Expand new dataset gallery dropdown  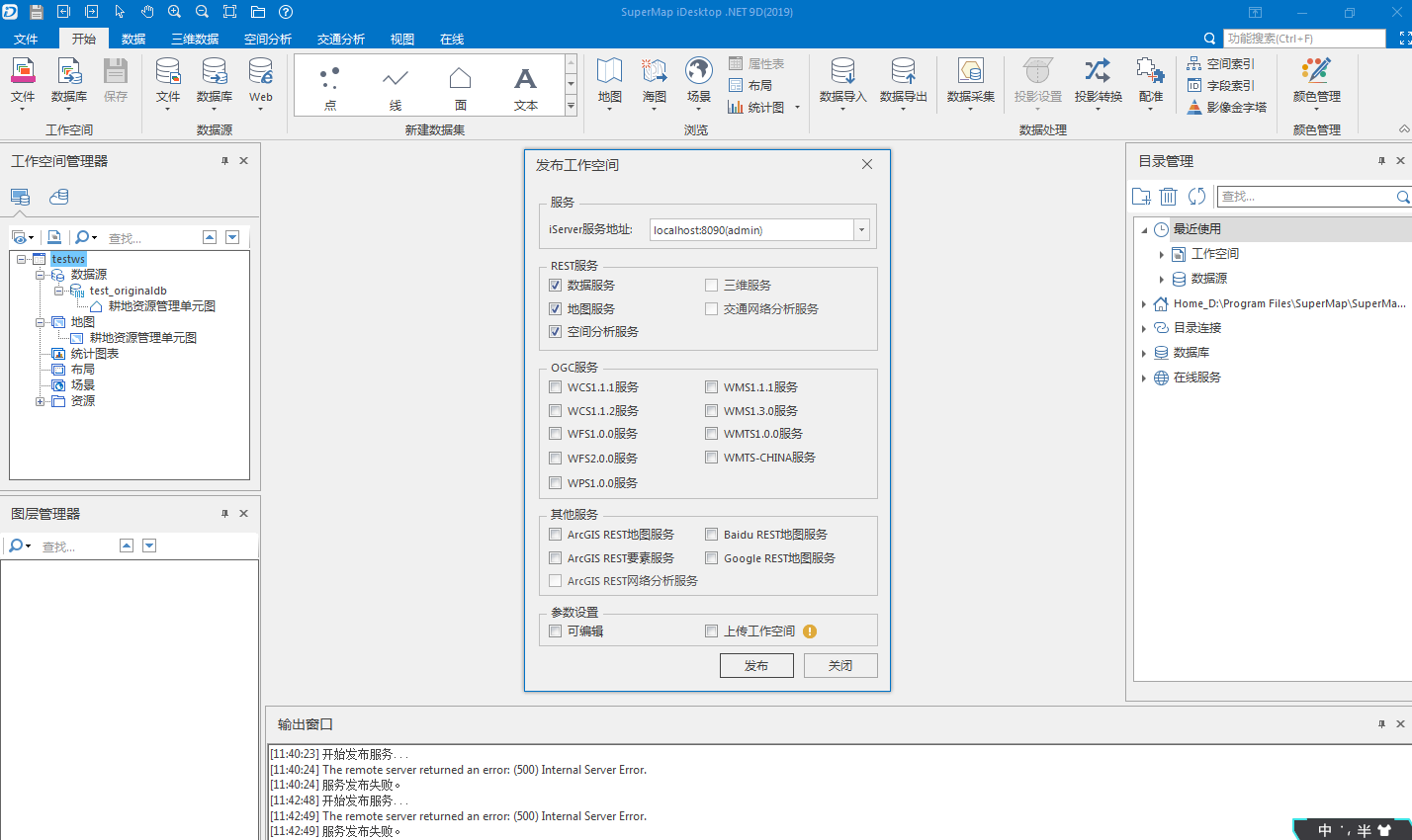point(571,106)
